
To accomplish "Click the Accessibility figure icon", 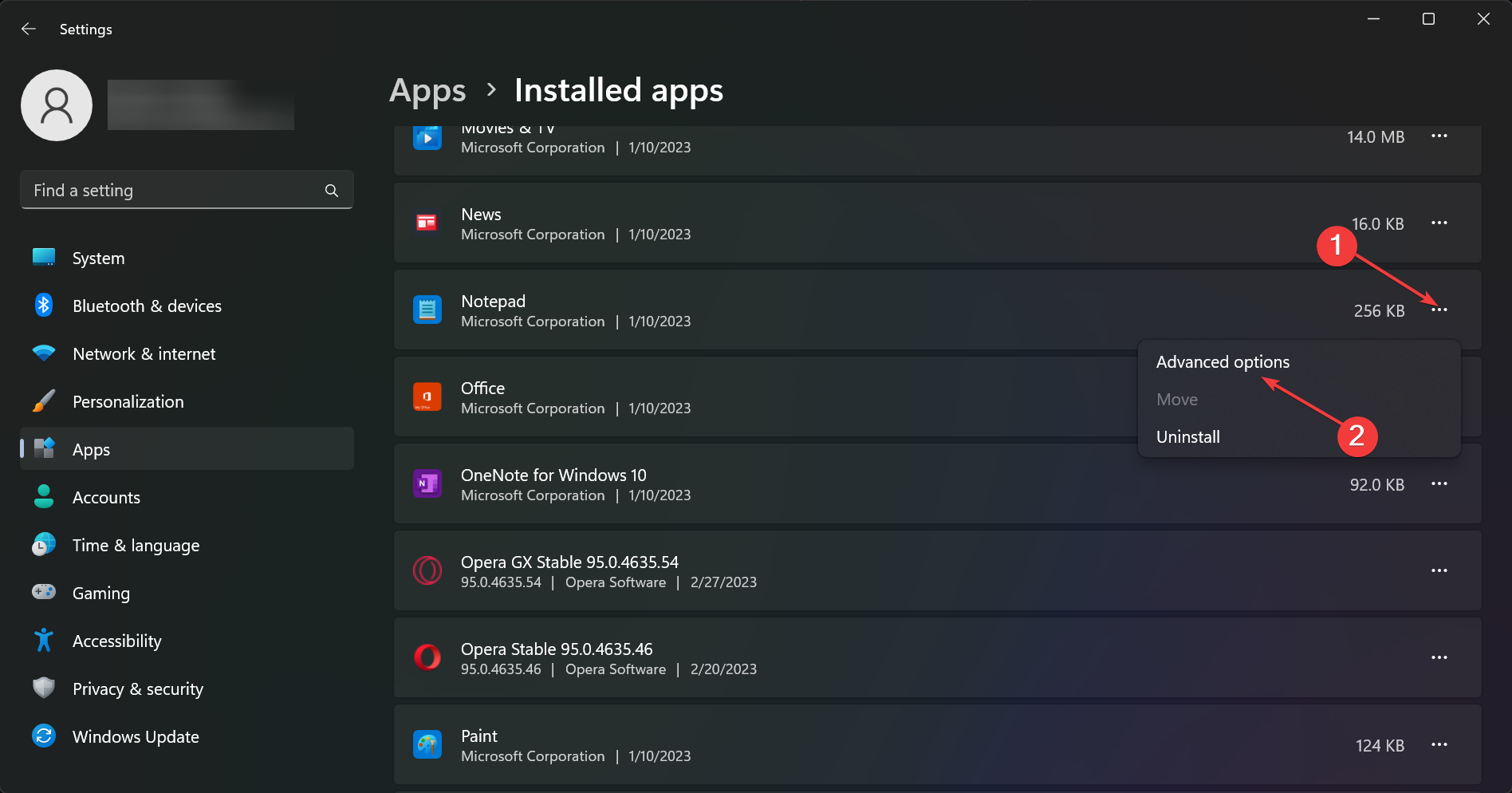I will click(x=44, y=640).
